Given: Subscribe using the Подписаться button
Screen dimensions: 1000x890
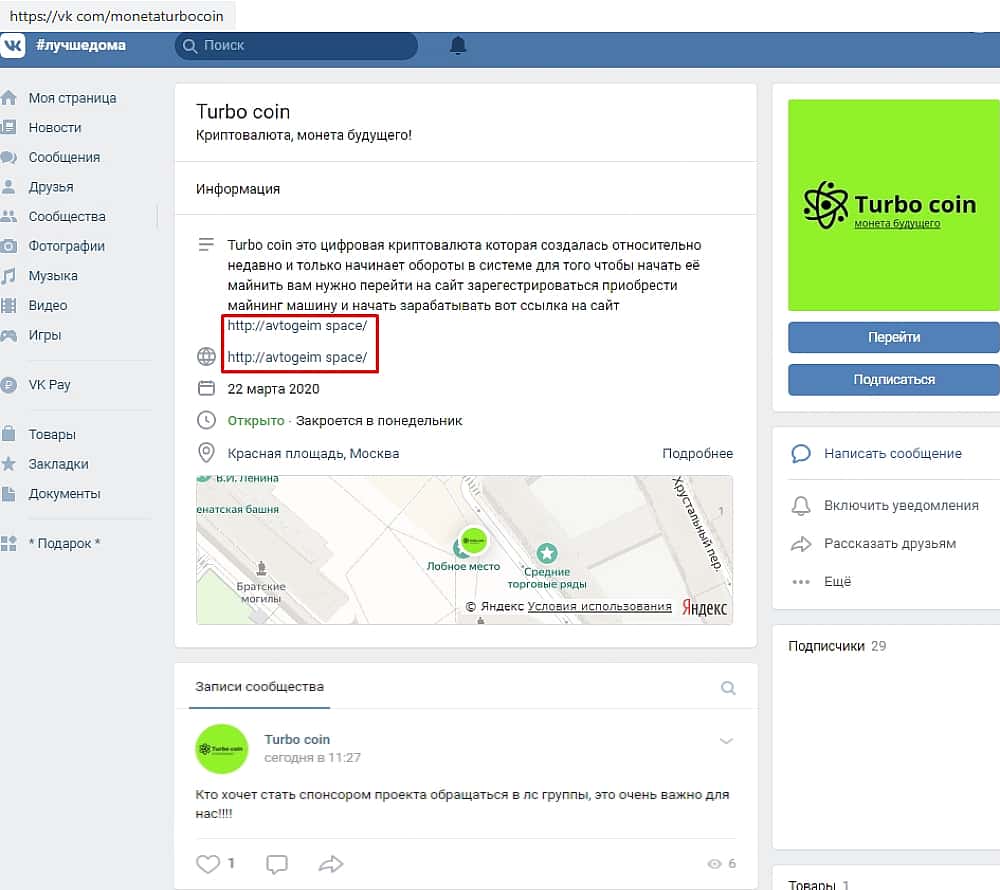Looking at the screenshot, I should coord(894,380).
